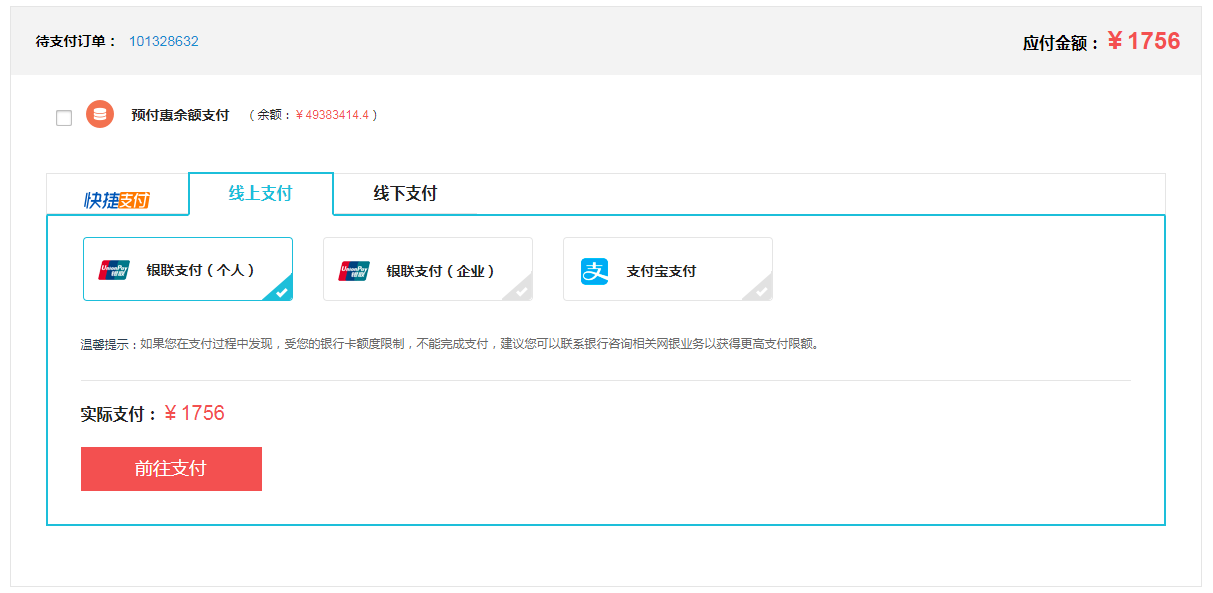Screen dimensions: 1213x593
Task: Click the Alipay logo icon
Action: tap(595, 271)
